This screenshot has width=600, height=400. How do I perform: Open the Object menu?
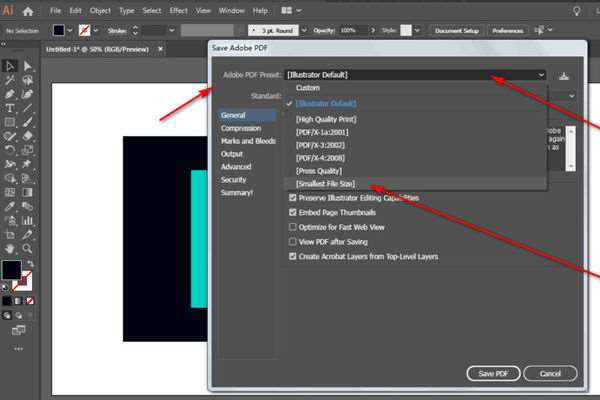click(x=100, y=11)
